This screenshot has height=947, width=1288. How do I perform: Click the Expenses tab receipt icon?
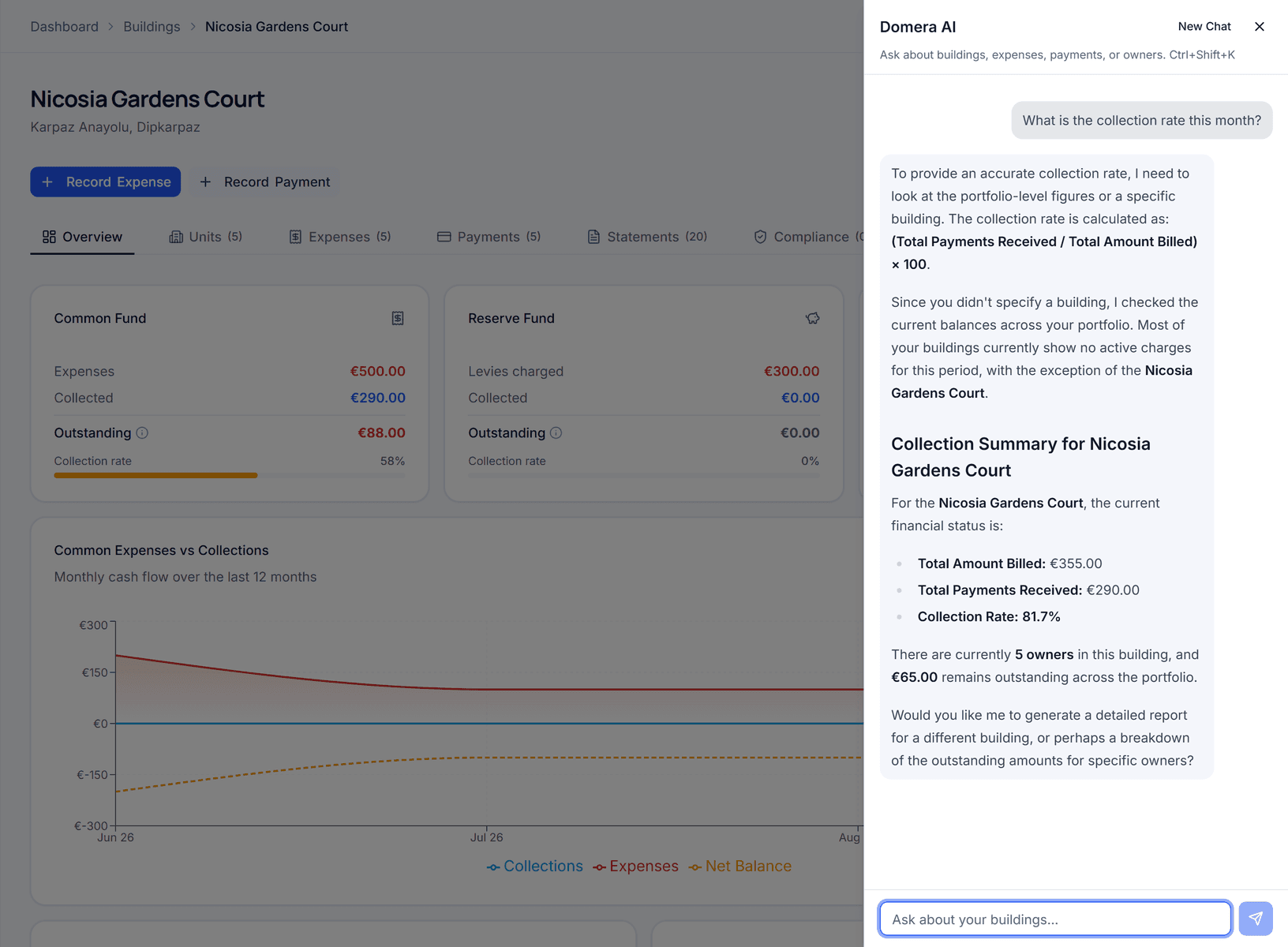click(295, 237)
